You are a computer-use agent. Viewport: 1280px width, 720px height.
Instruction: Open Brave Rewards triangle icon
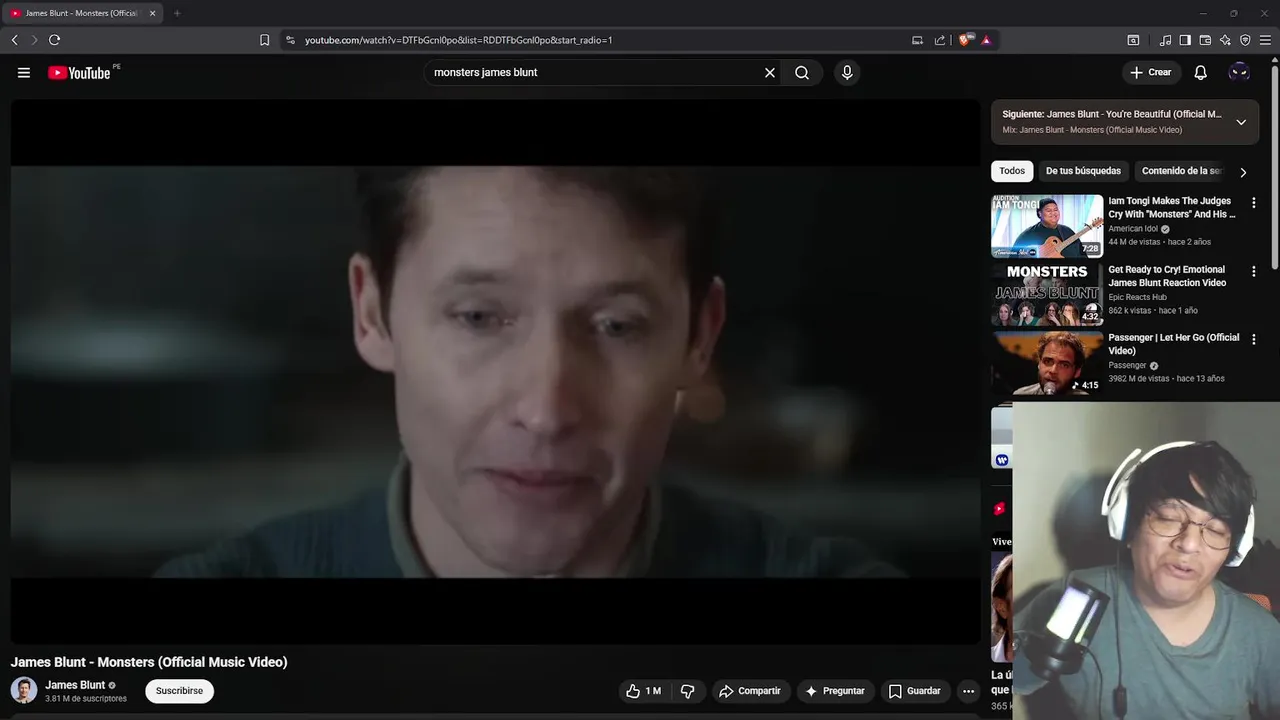coord(986,40)
